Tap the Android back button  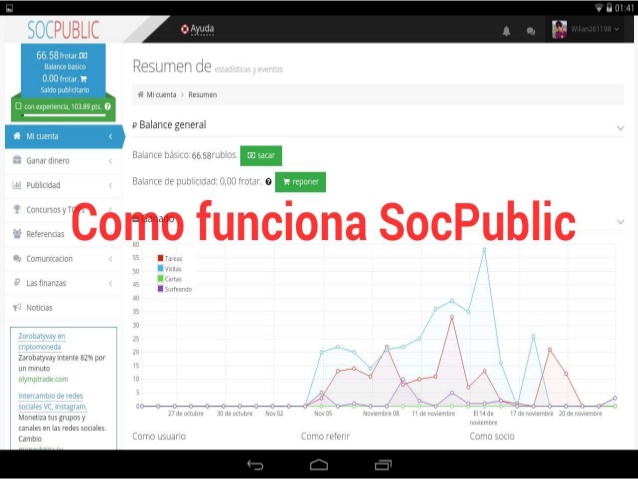click(x=255, y=465)
